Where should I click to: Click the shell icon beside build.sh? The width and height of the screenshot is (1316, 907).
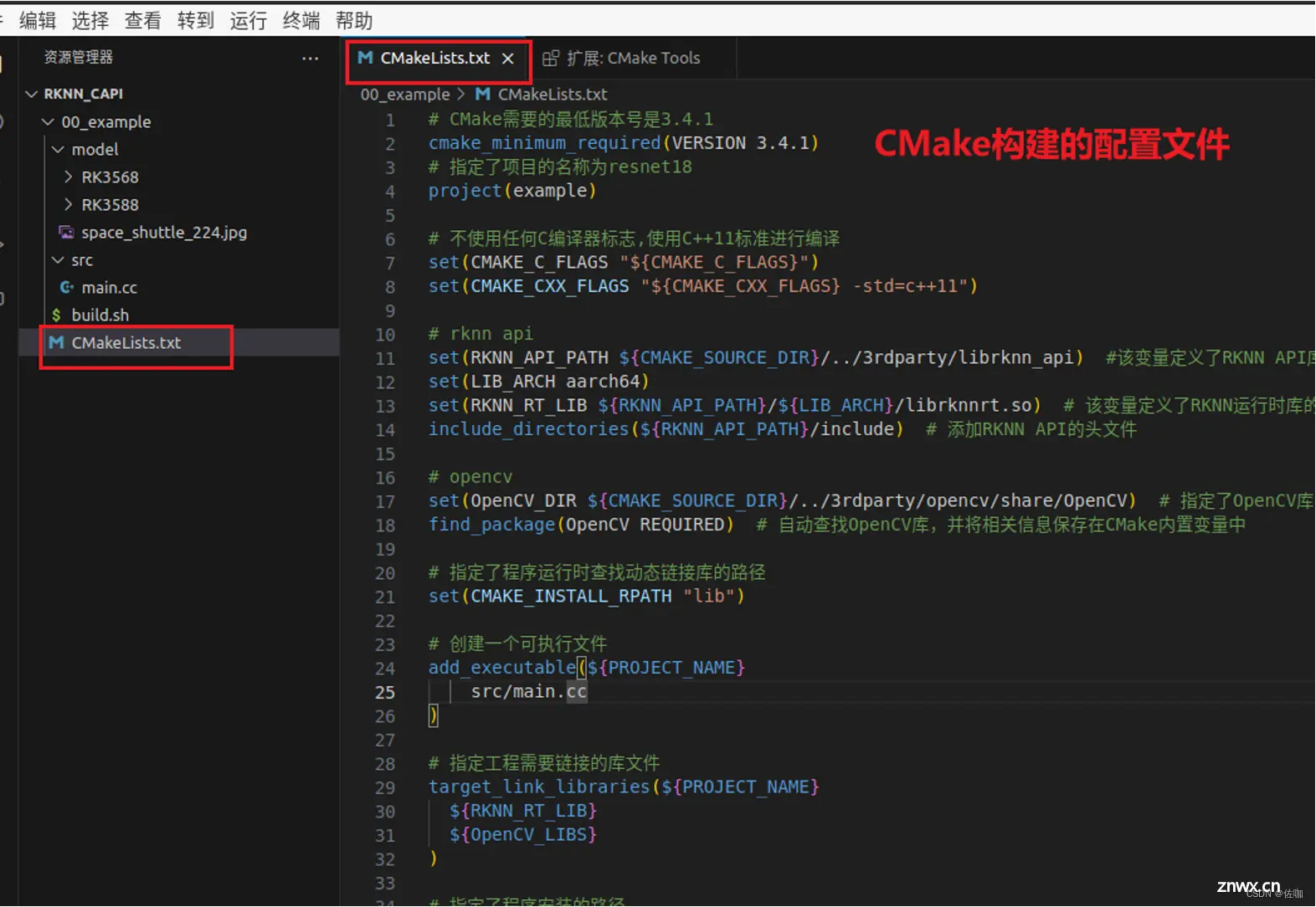tap(56, 315)
